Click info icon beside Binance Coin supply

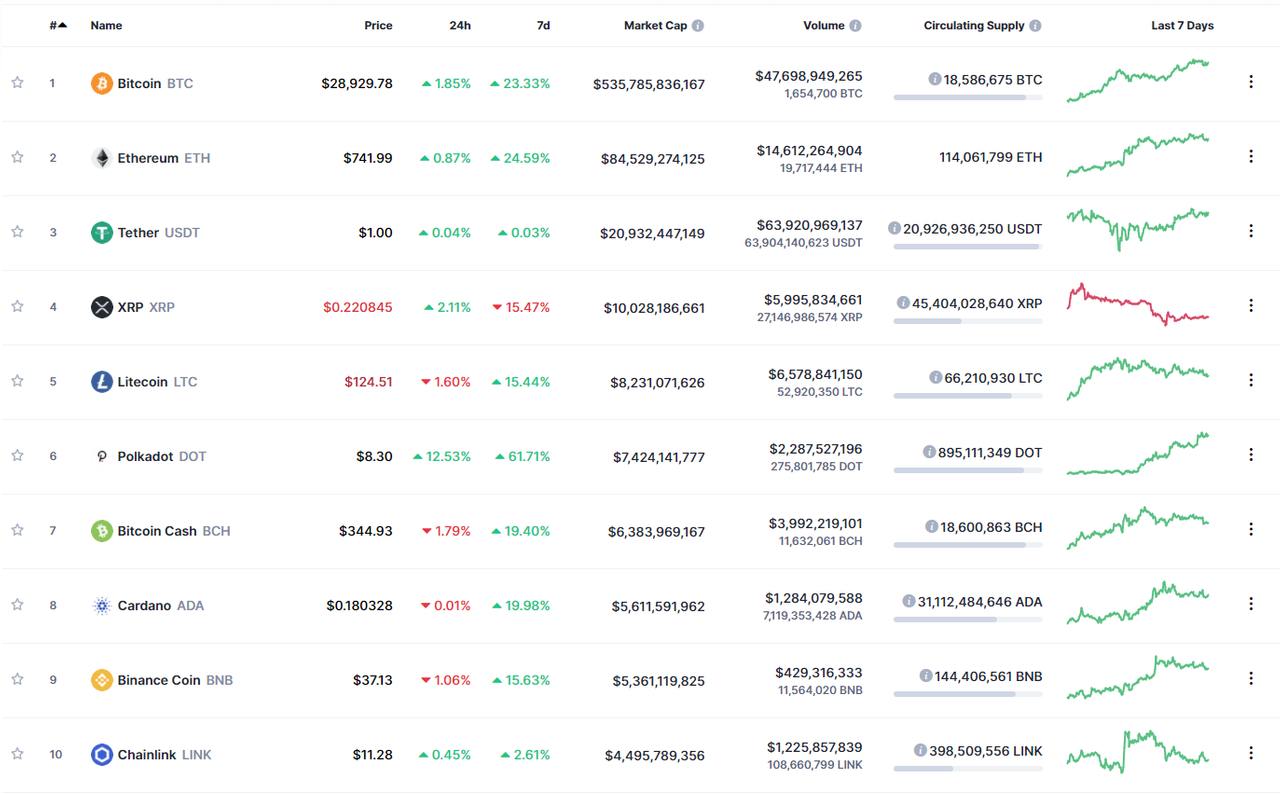925,676
